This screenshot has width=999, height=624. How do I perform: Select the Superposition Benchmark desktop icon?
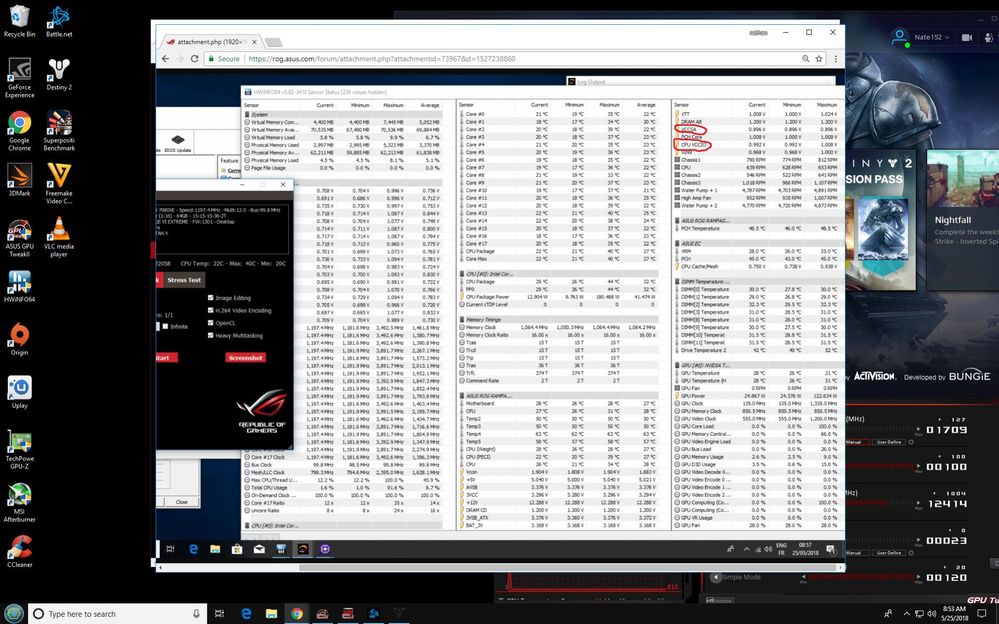coord(59,131)
